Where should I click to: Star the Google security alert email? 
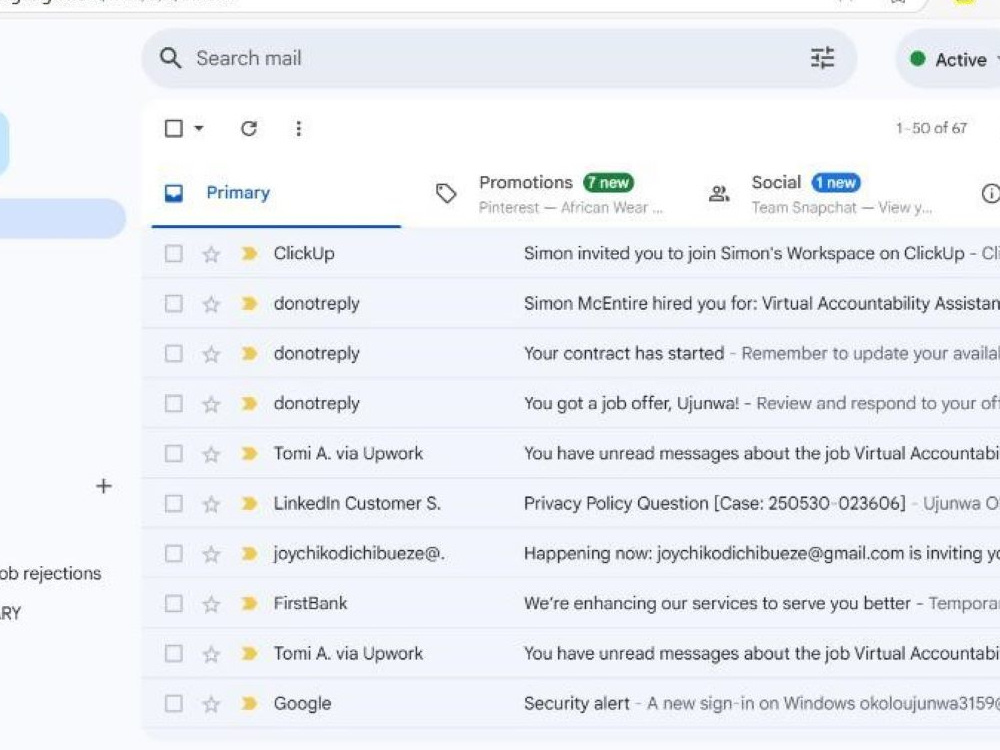coord(211,704)
